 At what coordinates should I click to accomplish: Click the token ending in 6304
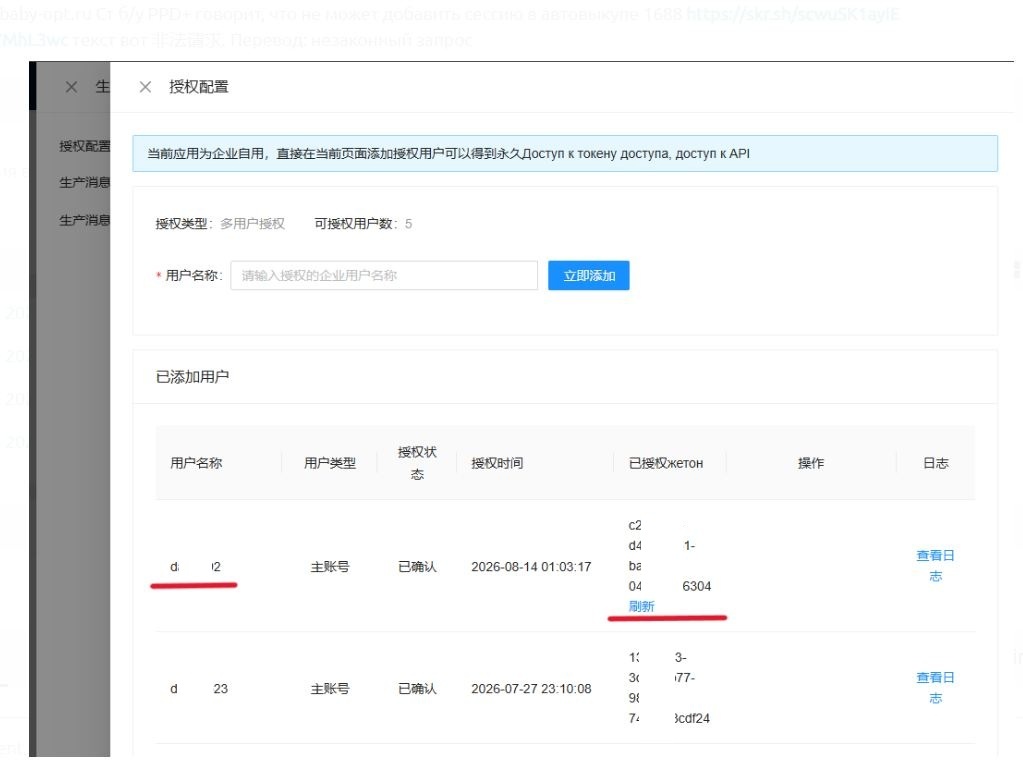click(x=669, y=555)
